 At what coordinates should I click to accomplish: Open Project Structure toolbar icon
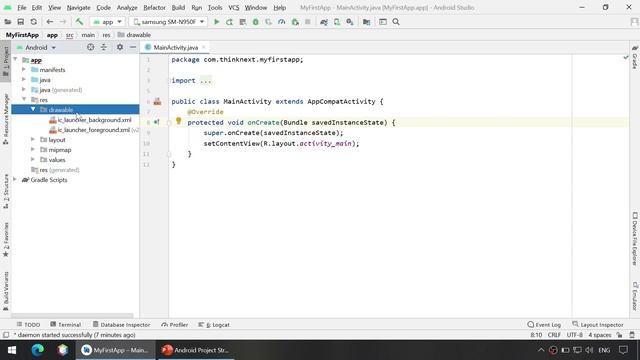coord(367,22)
